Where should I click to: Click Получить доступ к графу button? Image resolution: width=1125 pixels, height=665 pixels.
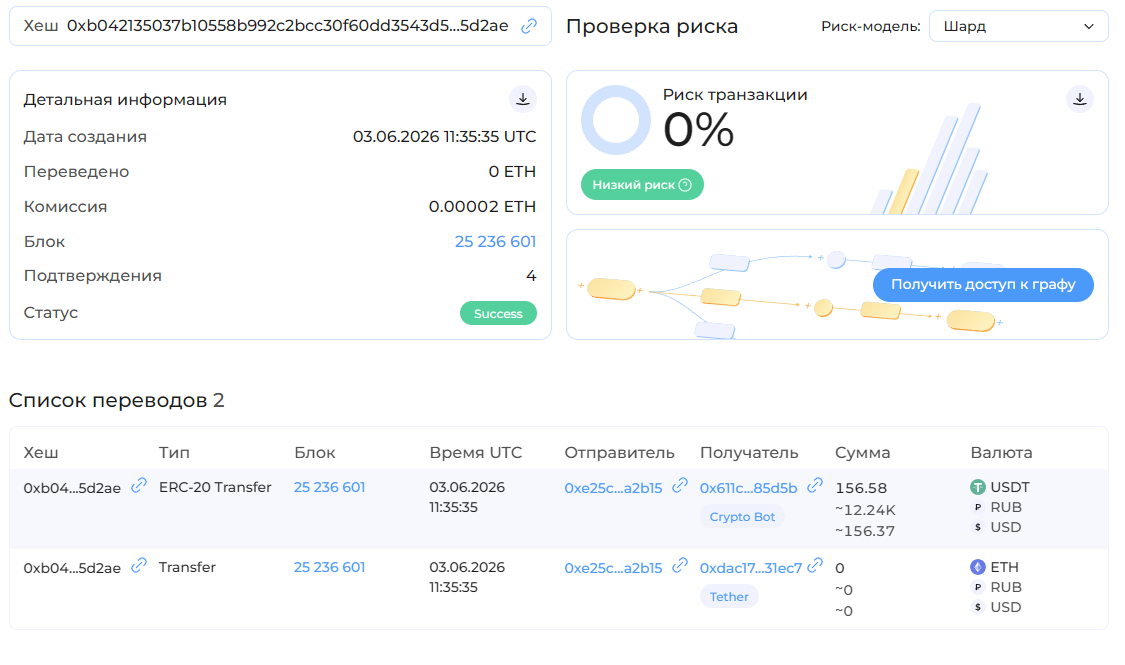coord(983,285)
